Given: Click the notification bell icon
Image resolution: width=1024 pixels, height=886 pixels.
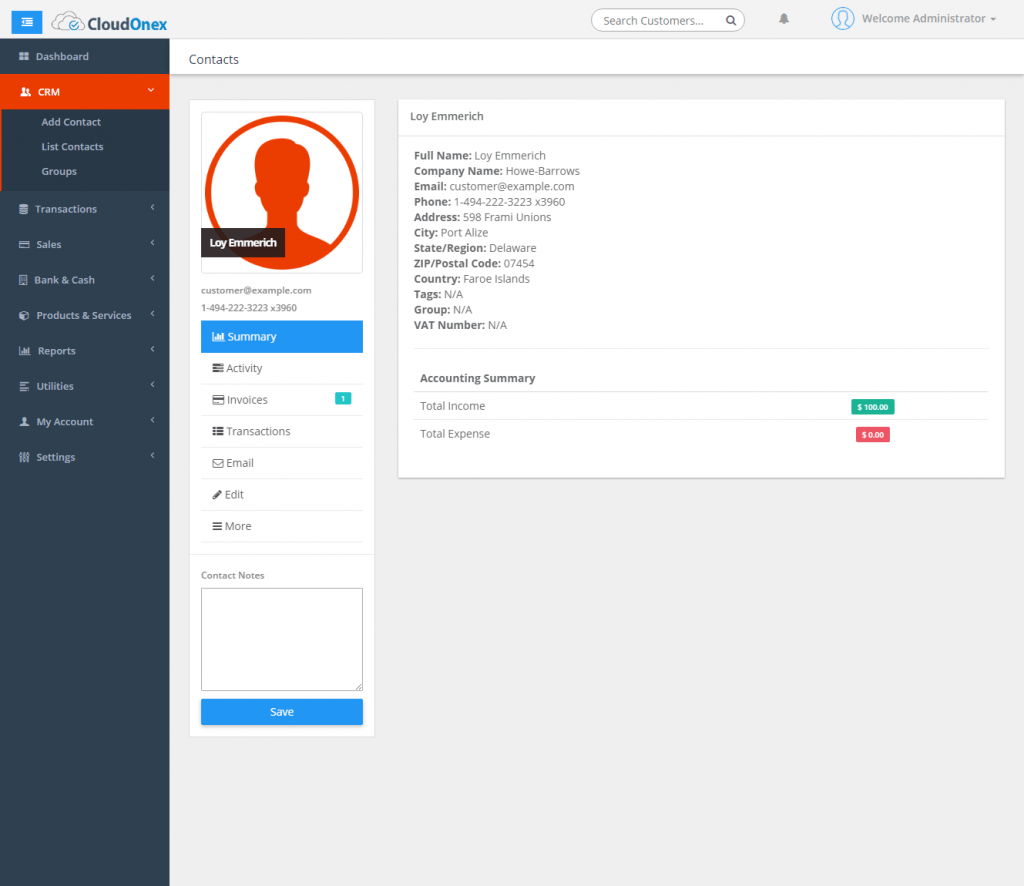Looking at the screenshot, I should [x=784, y=19].
